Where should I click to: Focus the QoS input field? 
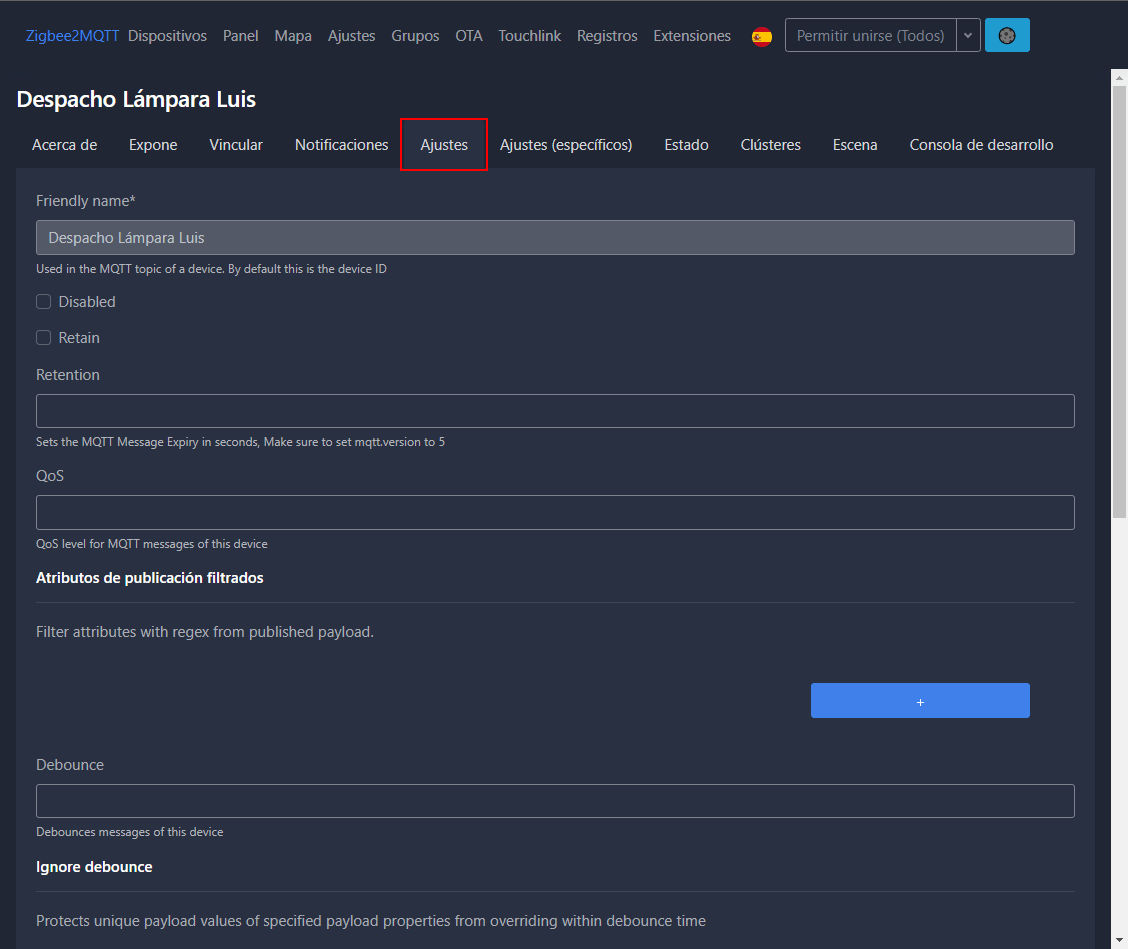click(555, 512)
